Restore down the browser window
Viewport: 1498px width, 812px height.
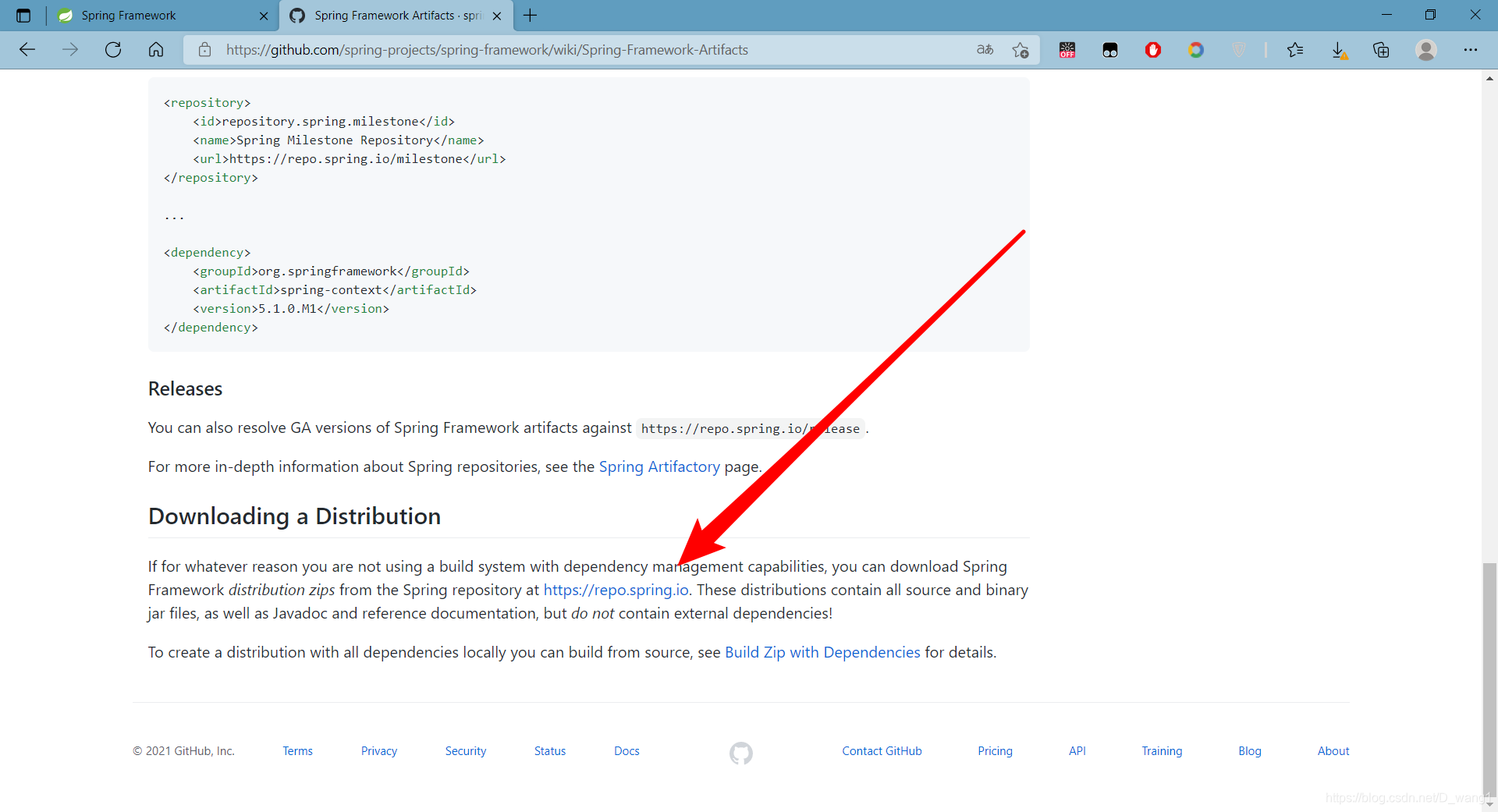tap(1430, 15)
